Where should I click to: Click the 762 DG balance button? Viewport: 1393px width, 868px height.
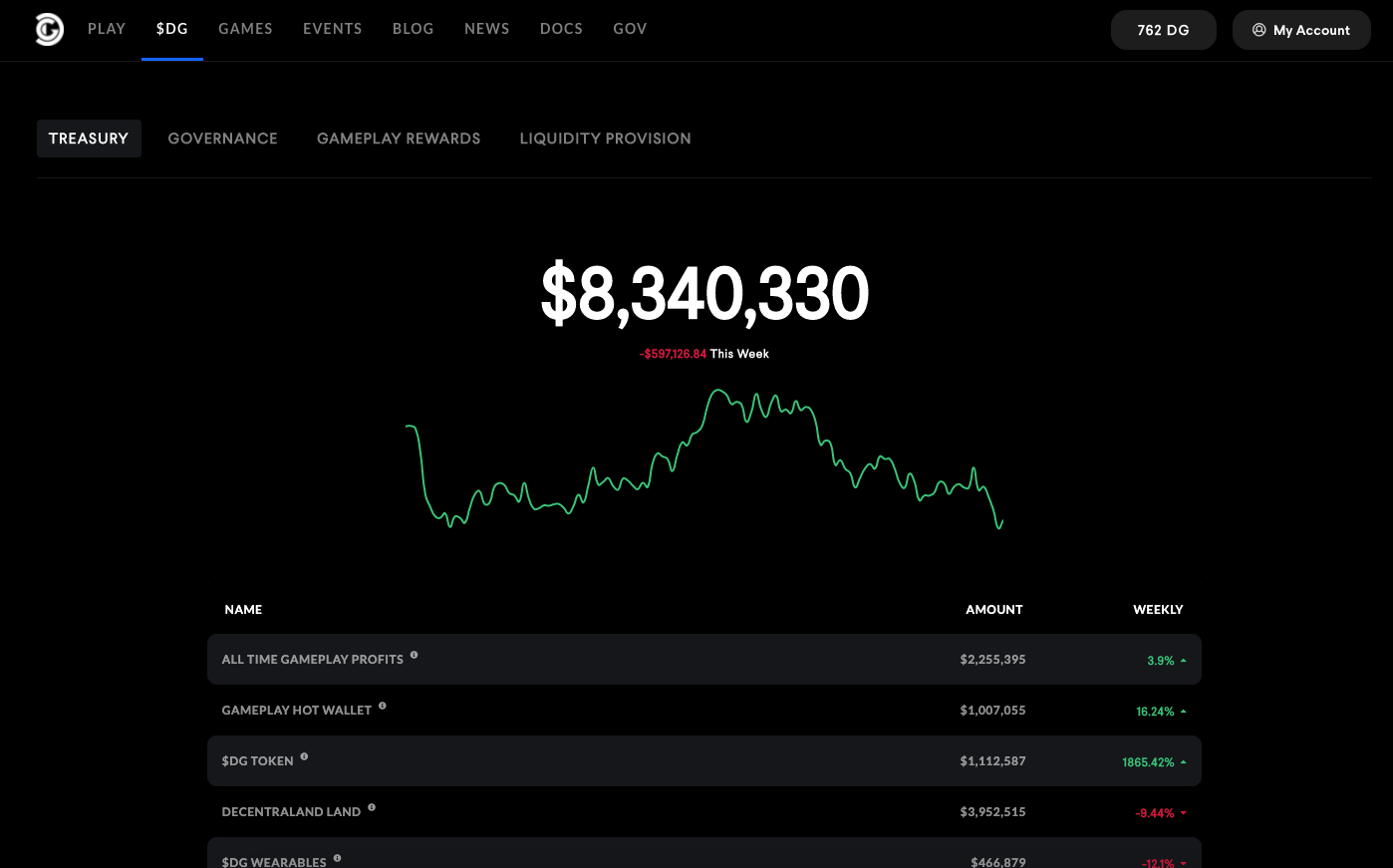pyautogui.click(x=1164, y=30)
